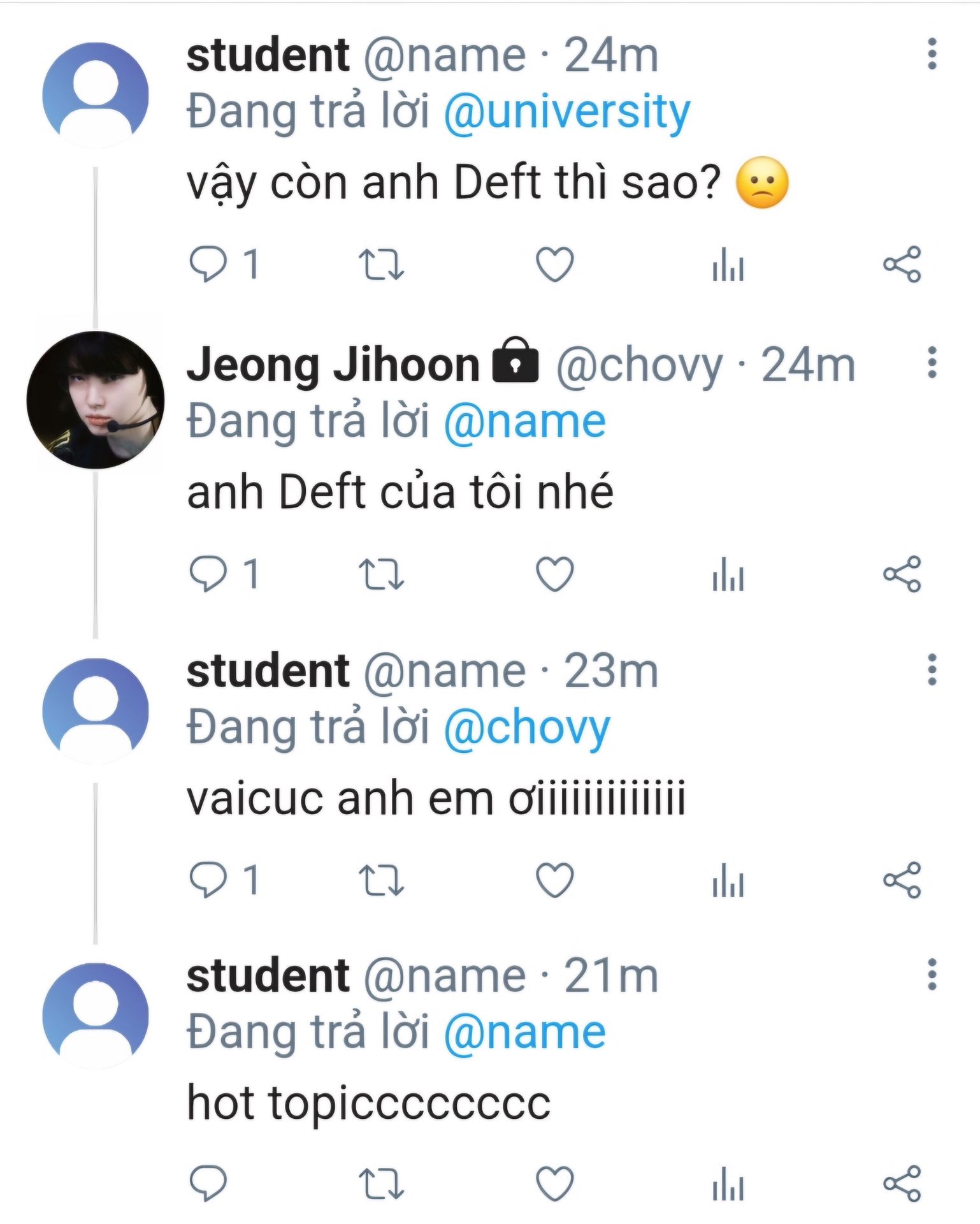Like the 'anh Deft của tôi nhé' tweet
Screen dimensions: 980x1224
click(554, 574)
